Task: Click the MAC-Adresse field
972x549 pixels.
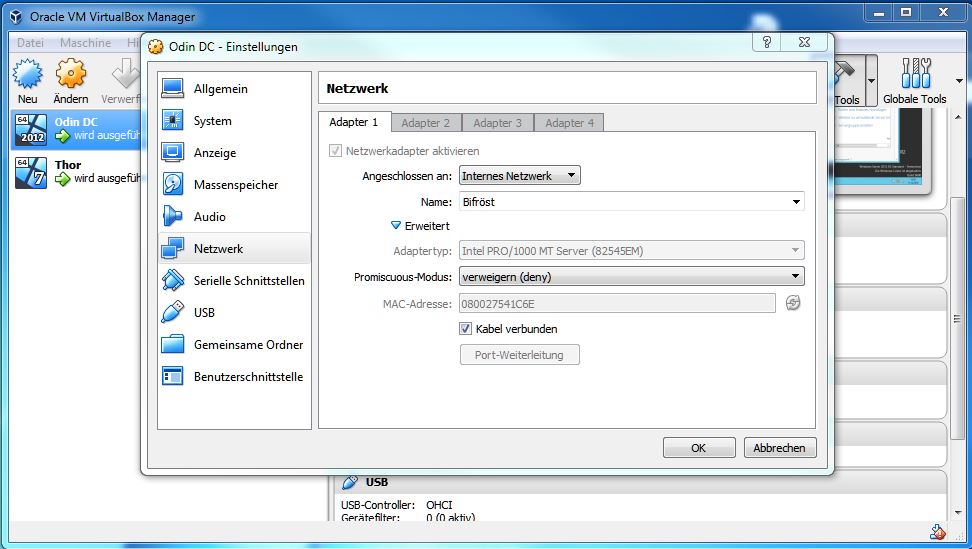Action: 617,304
